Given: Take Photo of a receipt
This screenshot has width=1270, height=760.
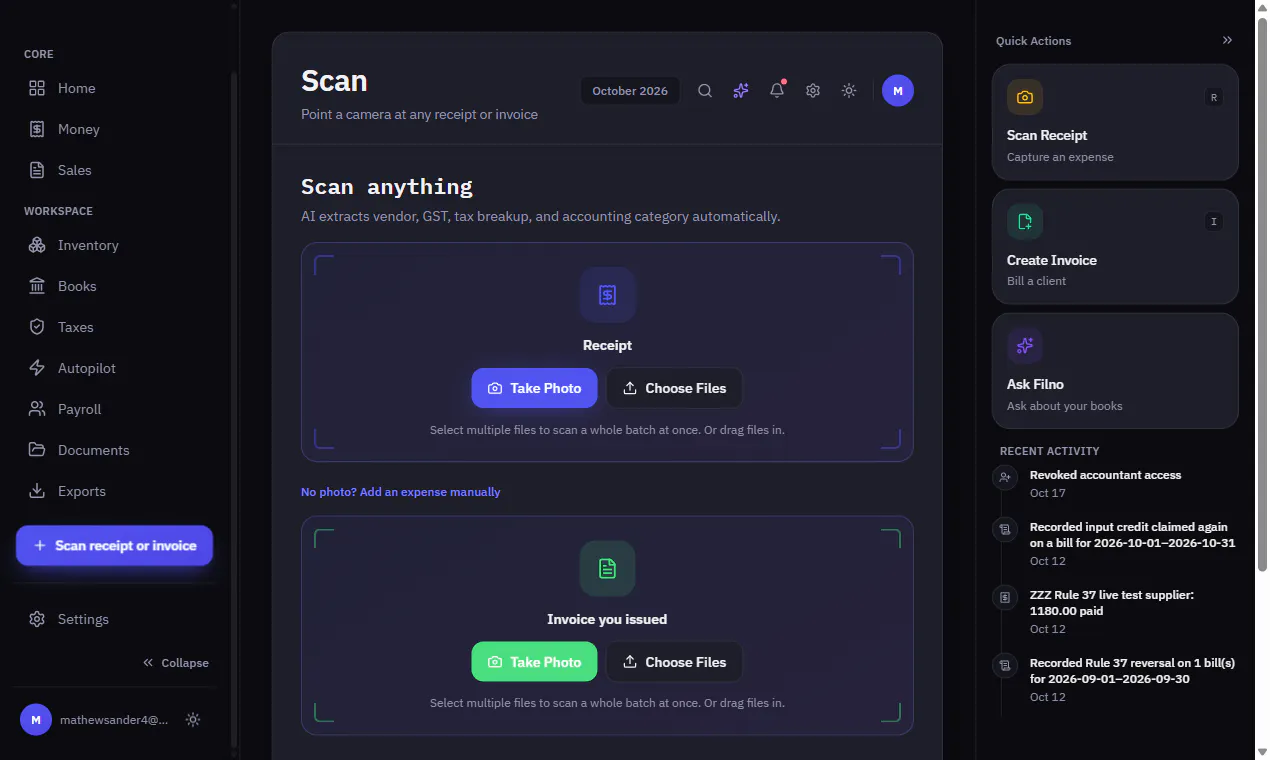Looking at the screenshot, I should click(x=534, y=388).
